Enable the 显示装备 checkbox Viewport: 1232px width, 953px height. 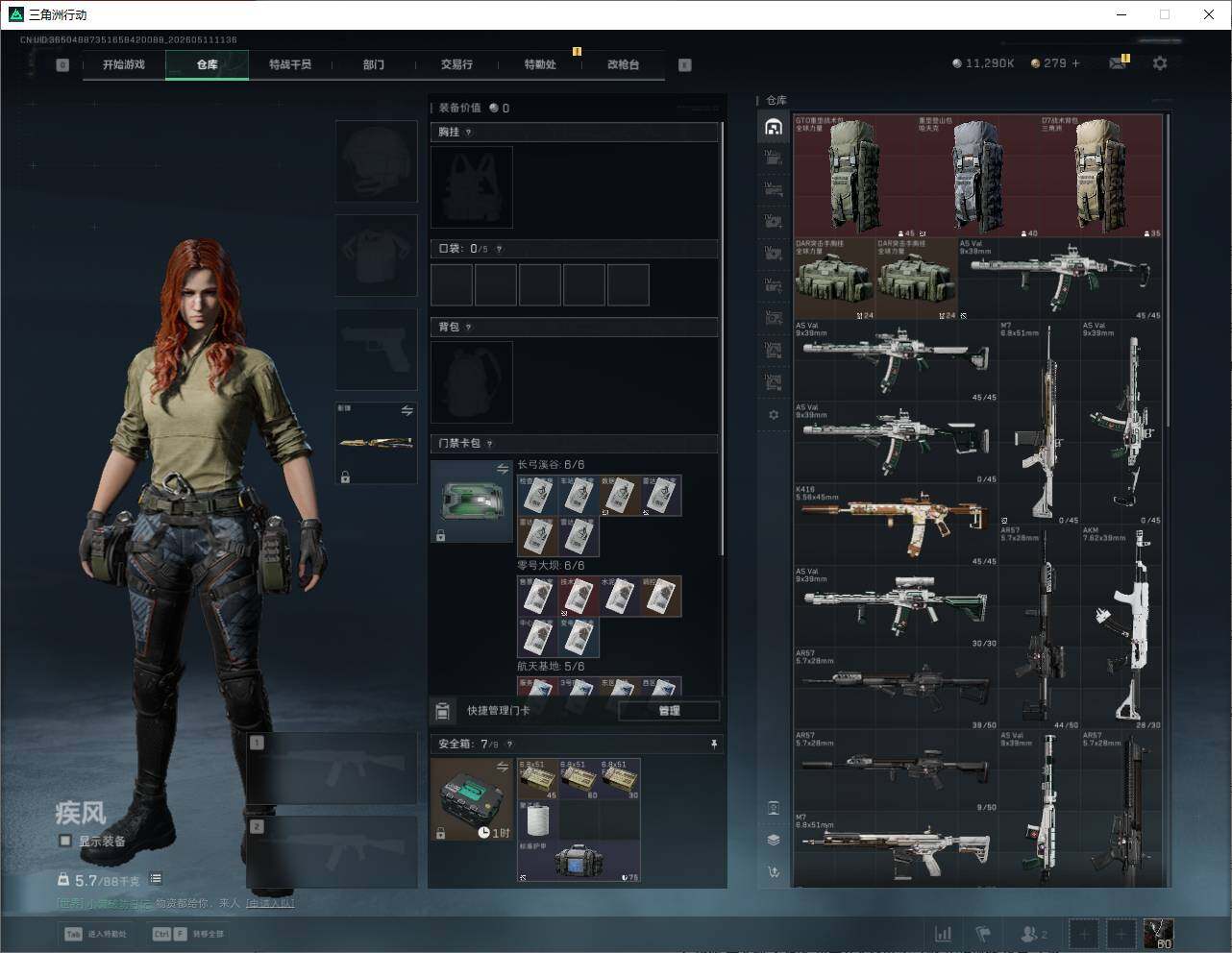(64, 841)
